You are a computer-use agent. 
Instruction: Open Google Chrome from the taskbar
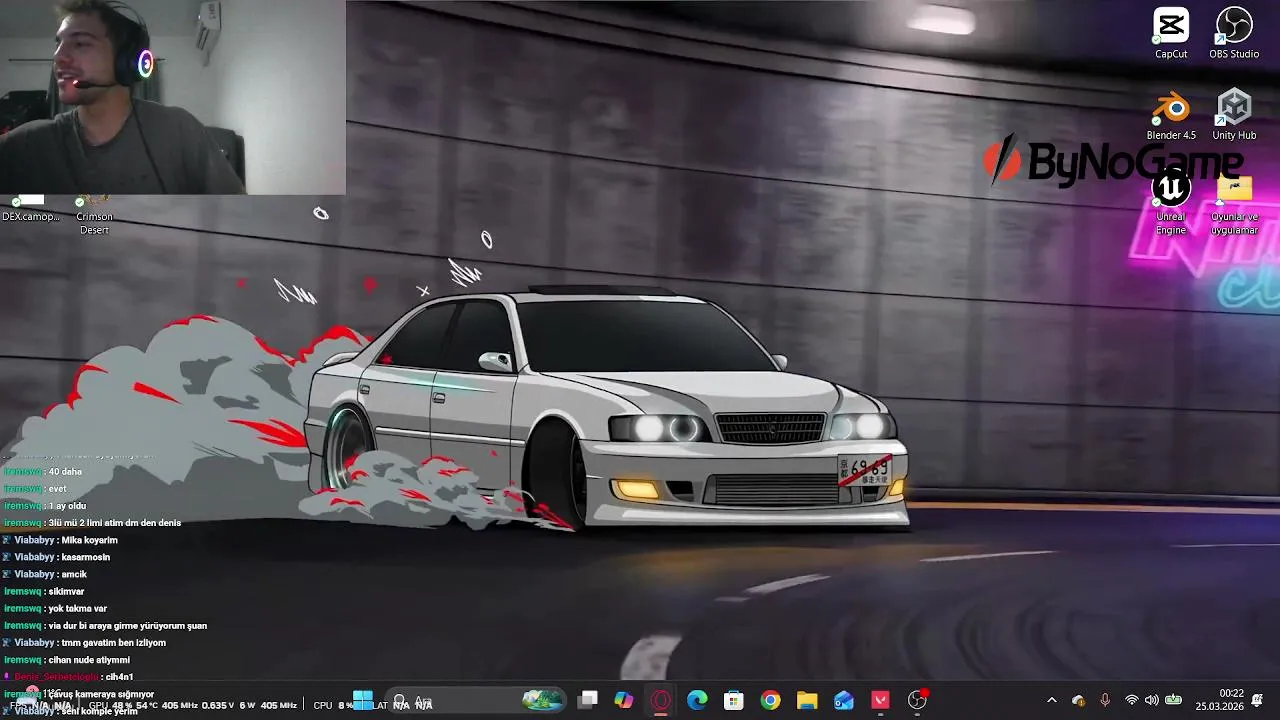[x=770, y=701]
